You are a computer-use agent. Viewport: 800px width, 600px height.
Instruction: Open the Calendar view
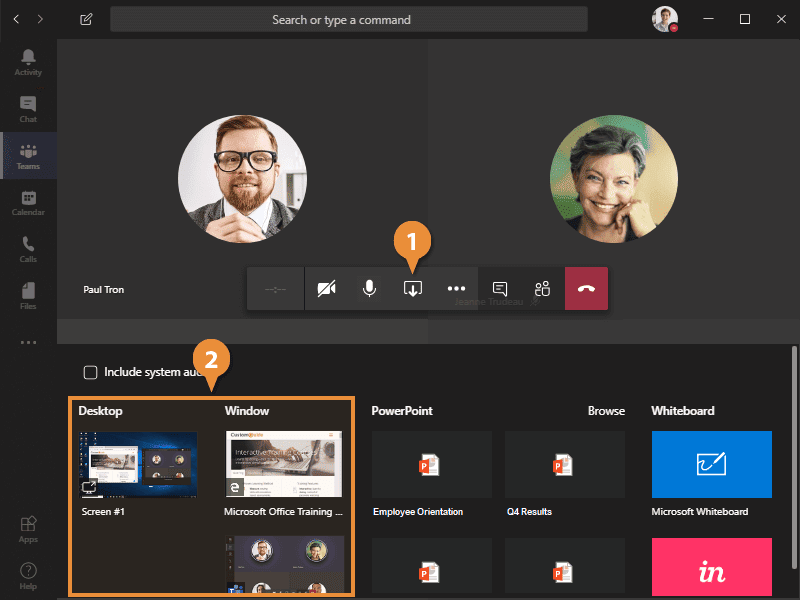pos(28,203)
